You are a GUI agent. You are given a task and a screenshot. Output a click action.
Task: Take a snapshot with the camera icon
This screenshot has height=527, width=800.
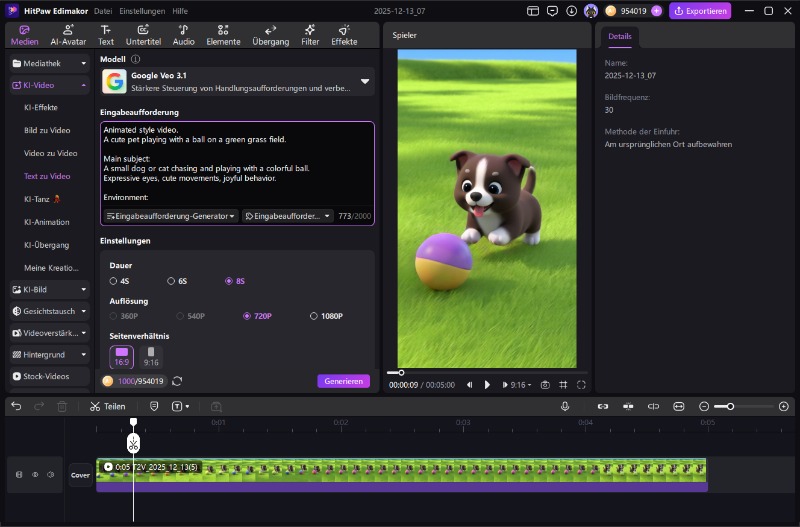[x=545, y=385]
